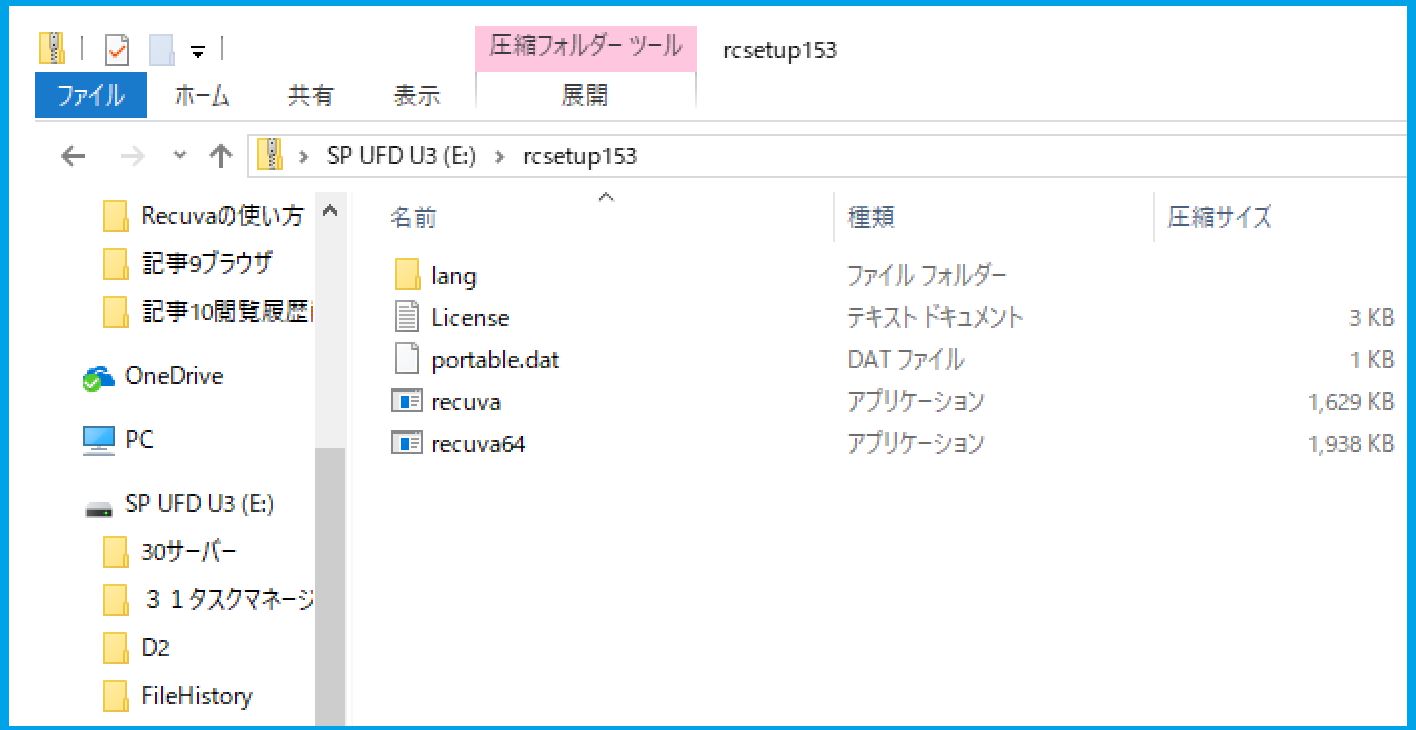Click the OneDrive cloud icon
The image size is (1416, 730).
pos(98,378)
